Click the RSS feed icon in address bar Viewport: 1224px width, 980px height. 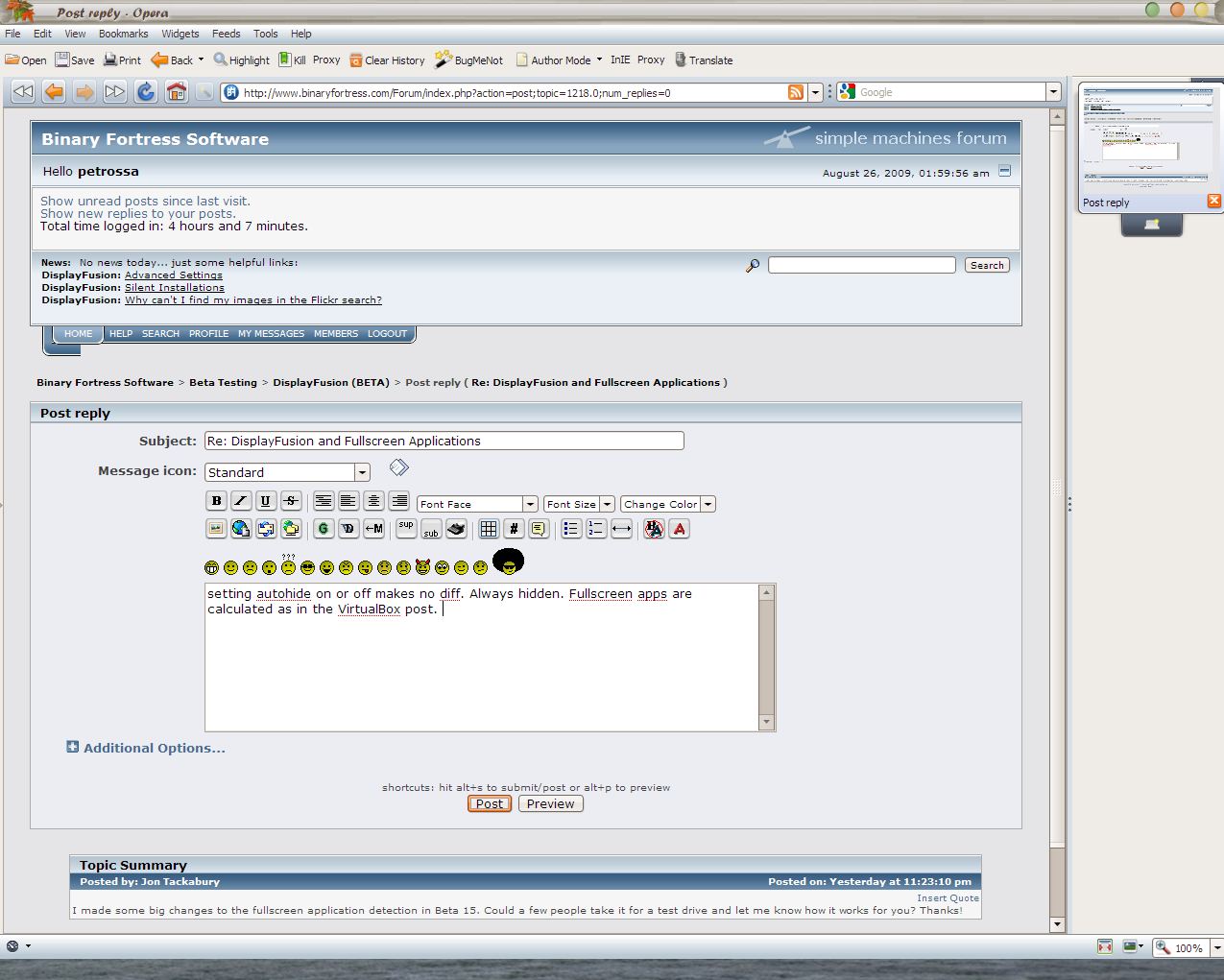pos(795,92)
